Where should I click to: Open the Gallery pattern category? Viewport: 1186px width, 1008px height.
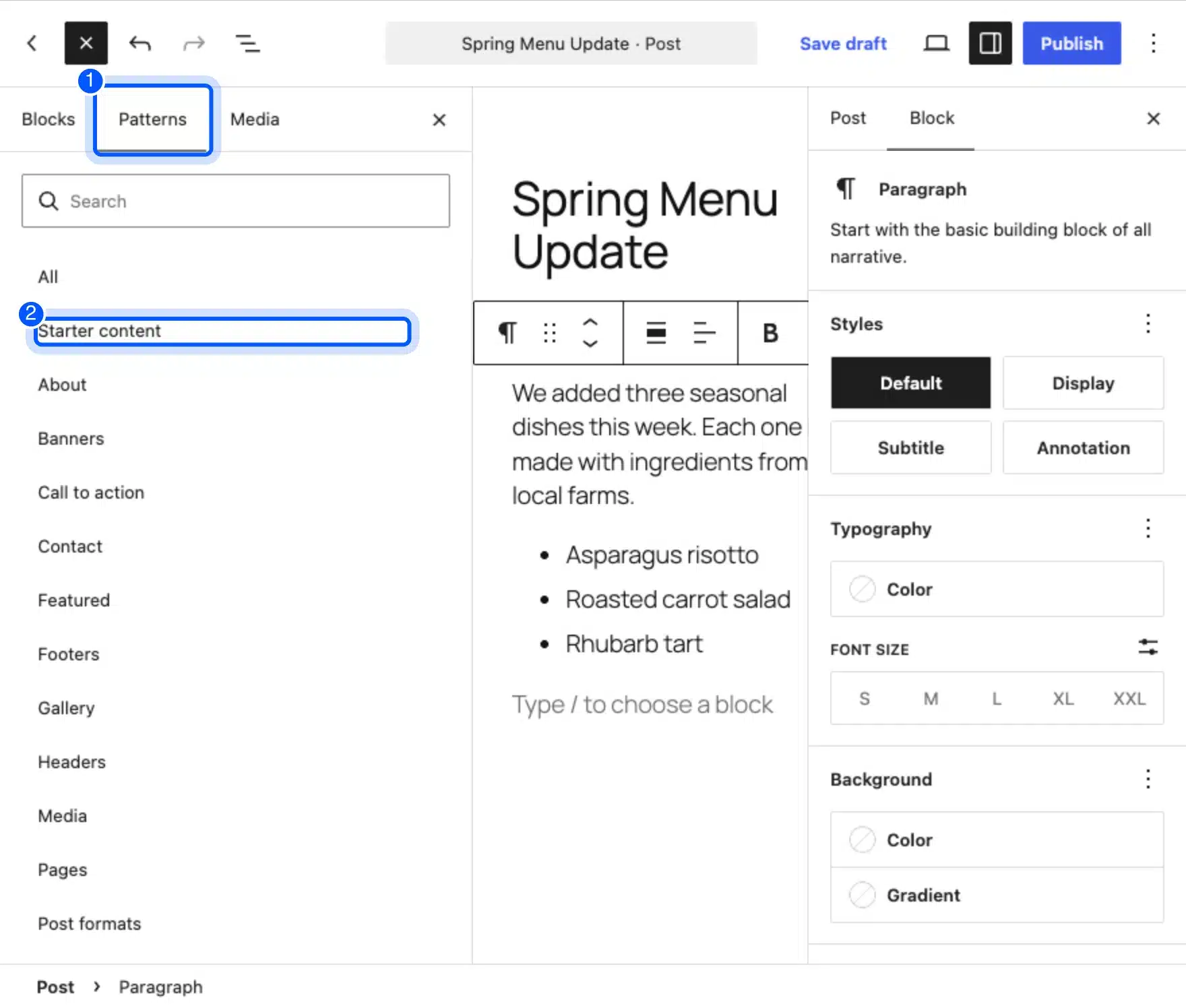pyautogui.click(x=66, y=708)
